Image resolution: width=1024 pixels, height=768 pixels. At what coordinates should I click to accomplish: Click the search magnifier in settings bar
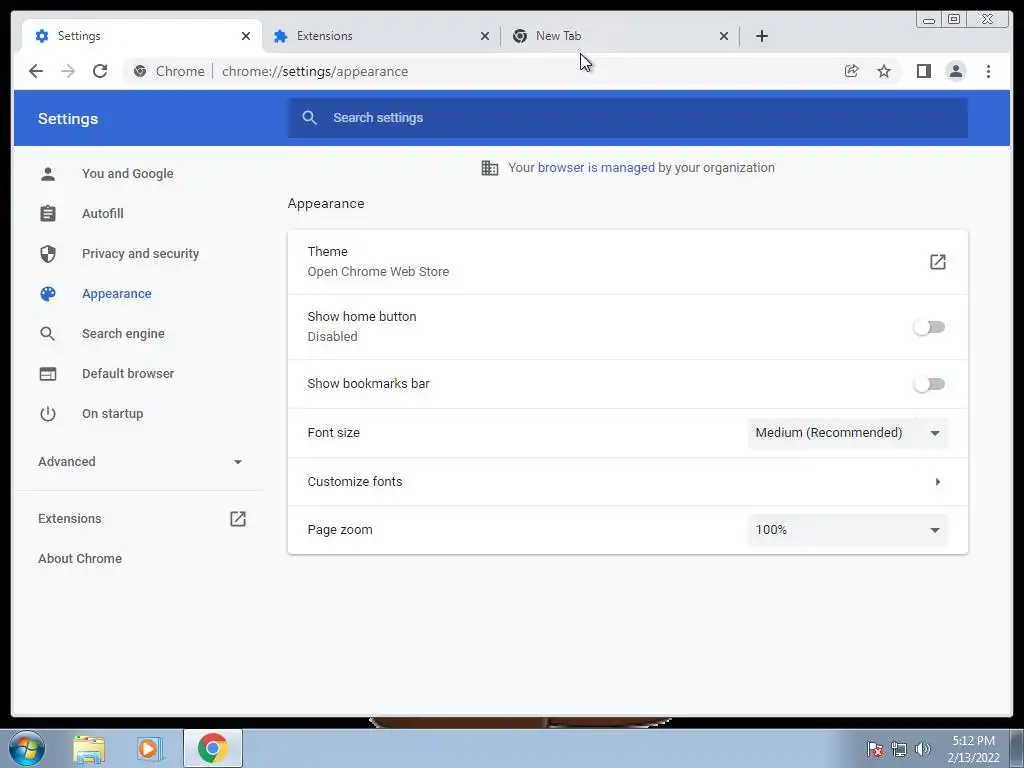click(310, 118)
